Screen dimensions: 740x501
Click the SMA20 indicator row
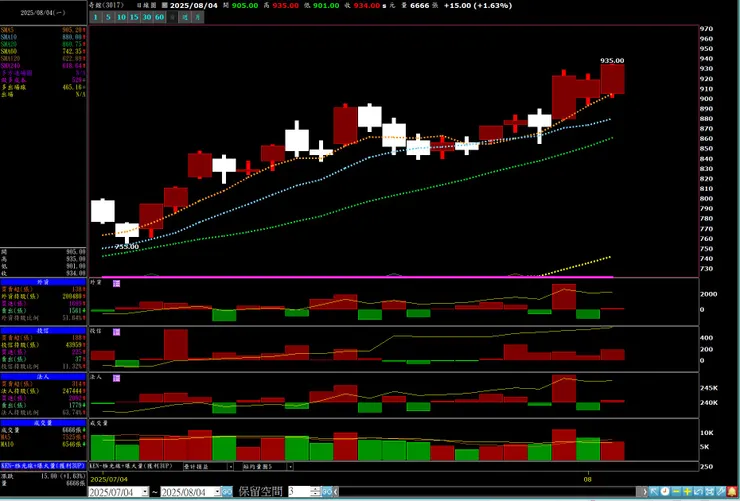point(43,44)
